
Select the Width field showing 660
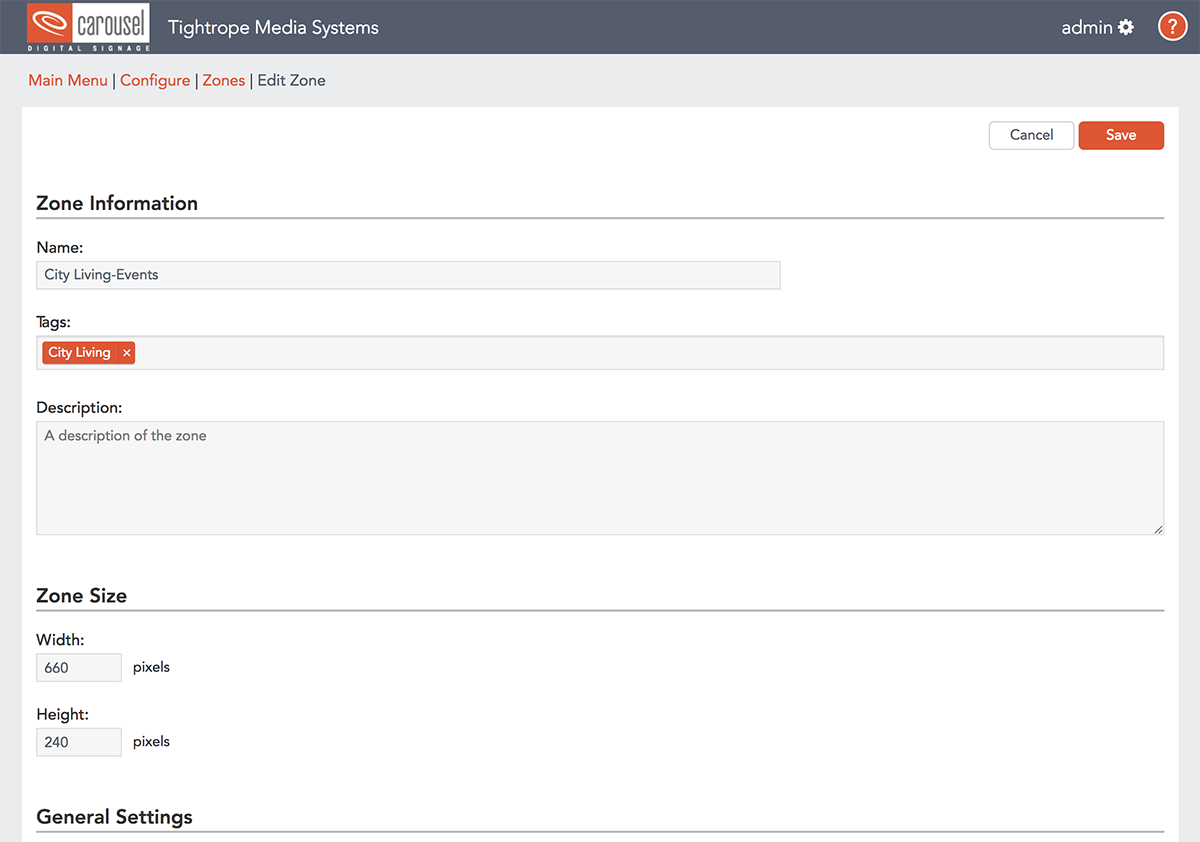coord(78,667)
